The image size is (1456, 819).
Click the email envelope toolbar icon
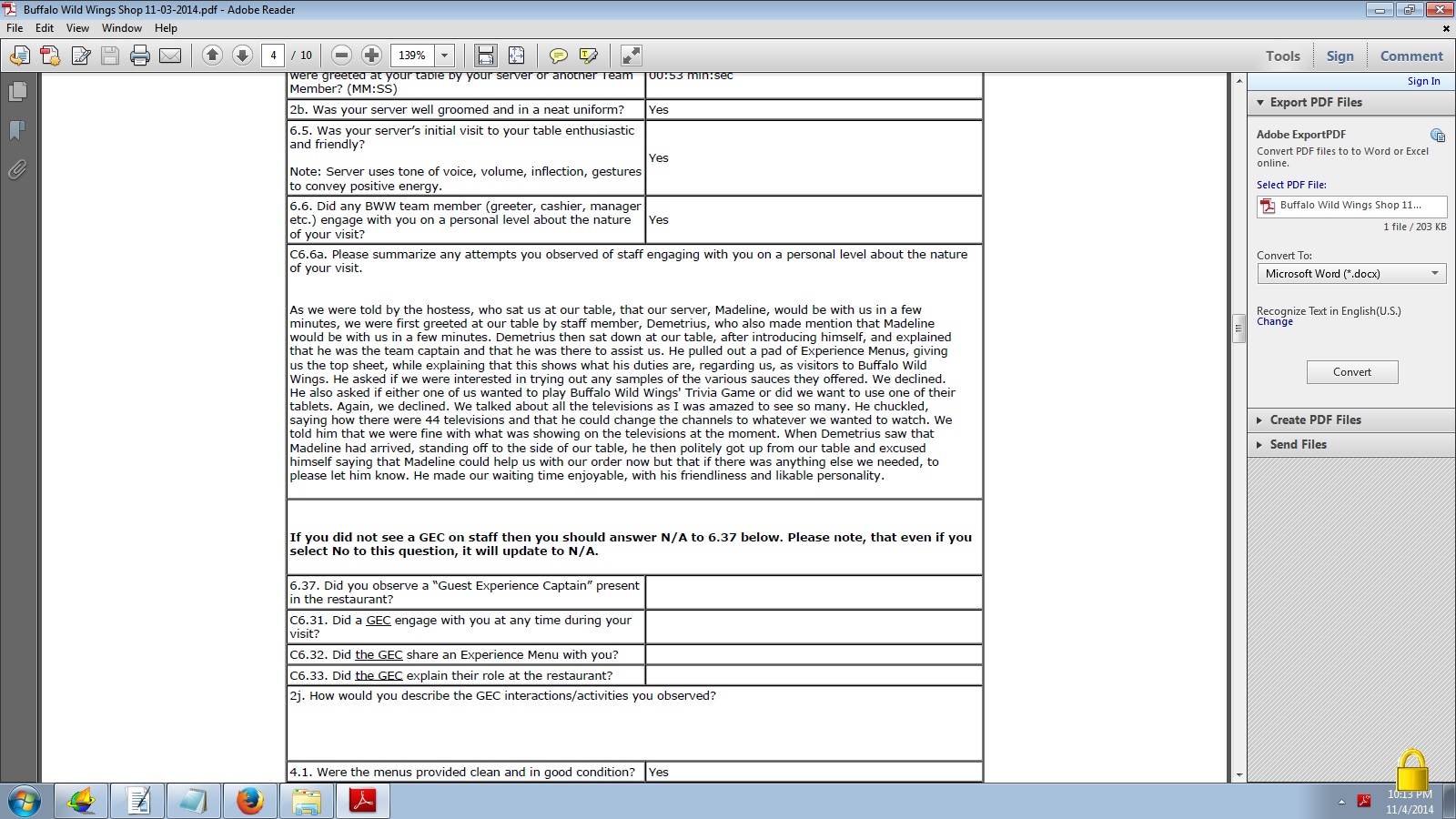click(x=170, y=56)
